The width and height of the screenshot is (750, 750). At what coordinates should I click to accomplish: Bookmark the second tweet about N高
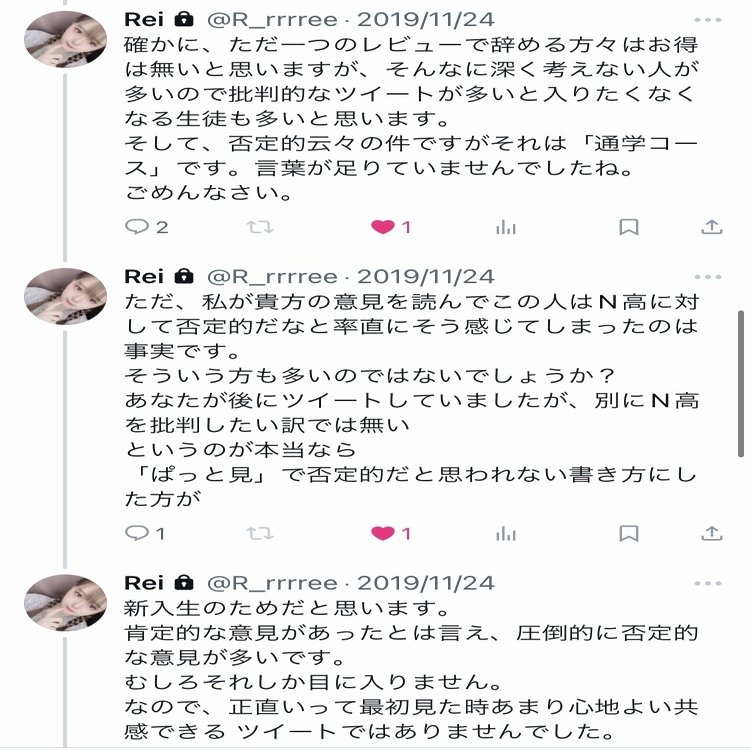point(629,533)
